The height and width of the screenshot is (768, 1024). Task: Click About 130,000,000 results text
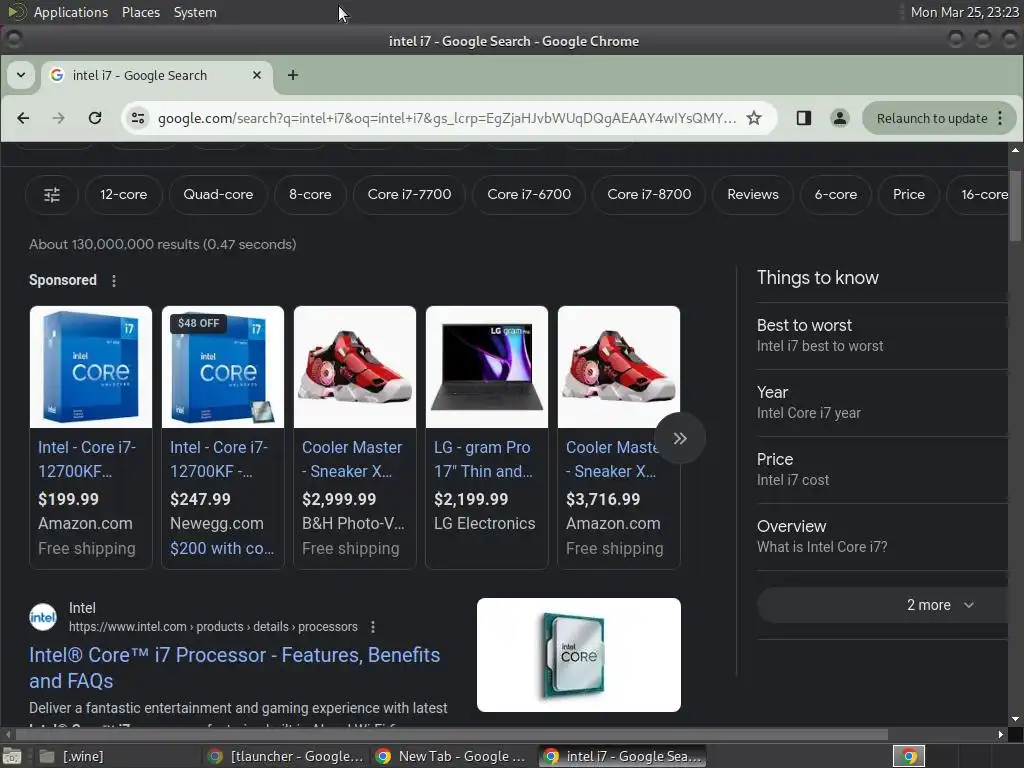click(163, 244)
